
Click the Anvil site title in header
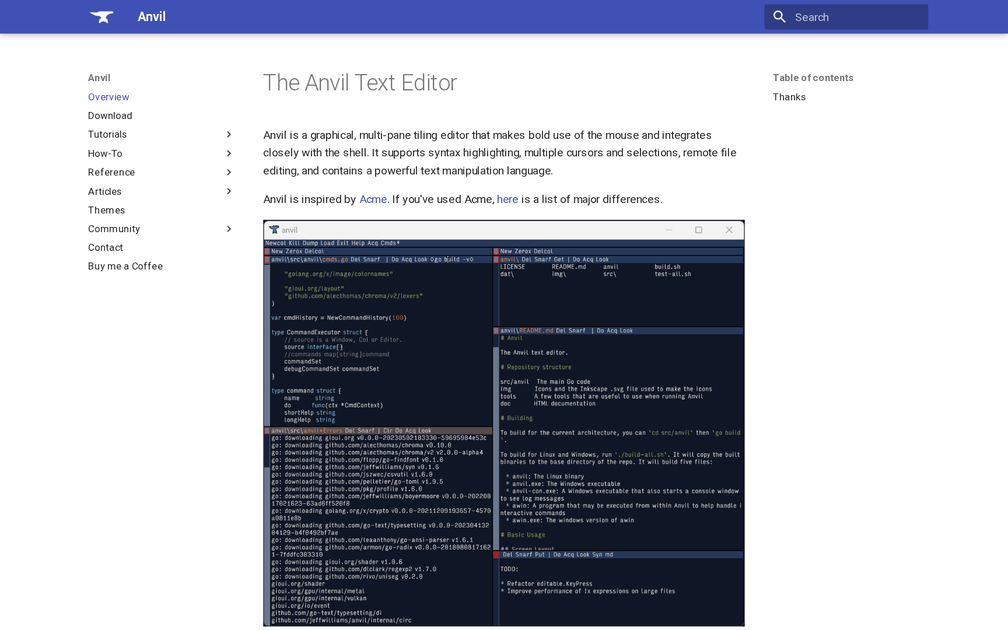[x=152, y=17]
